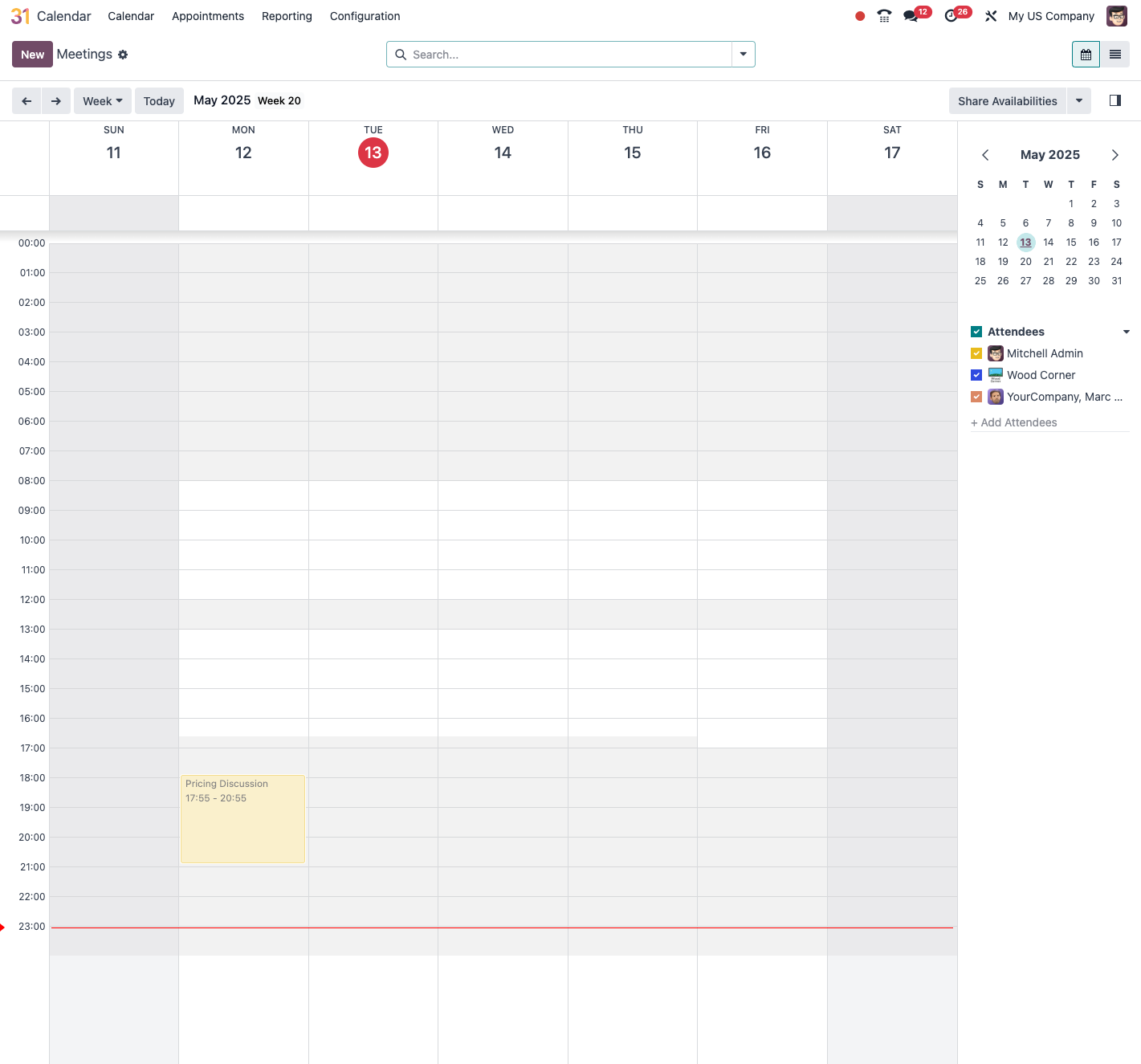Screen dimensions: 1141x1064
Task: Click the Search input field
Action: (569, 55)
